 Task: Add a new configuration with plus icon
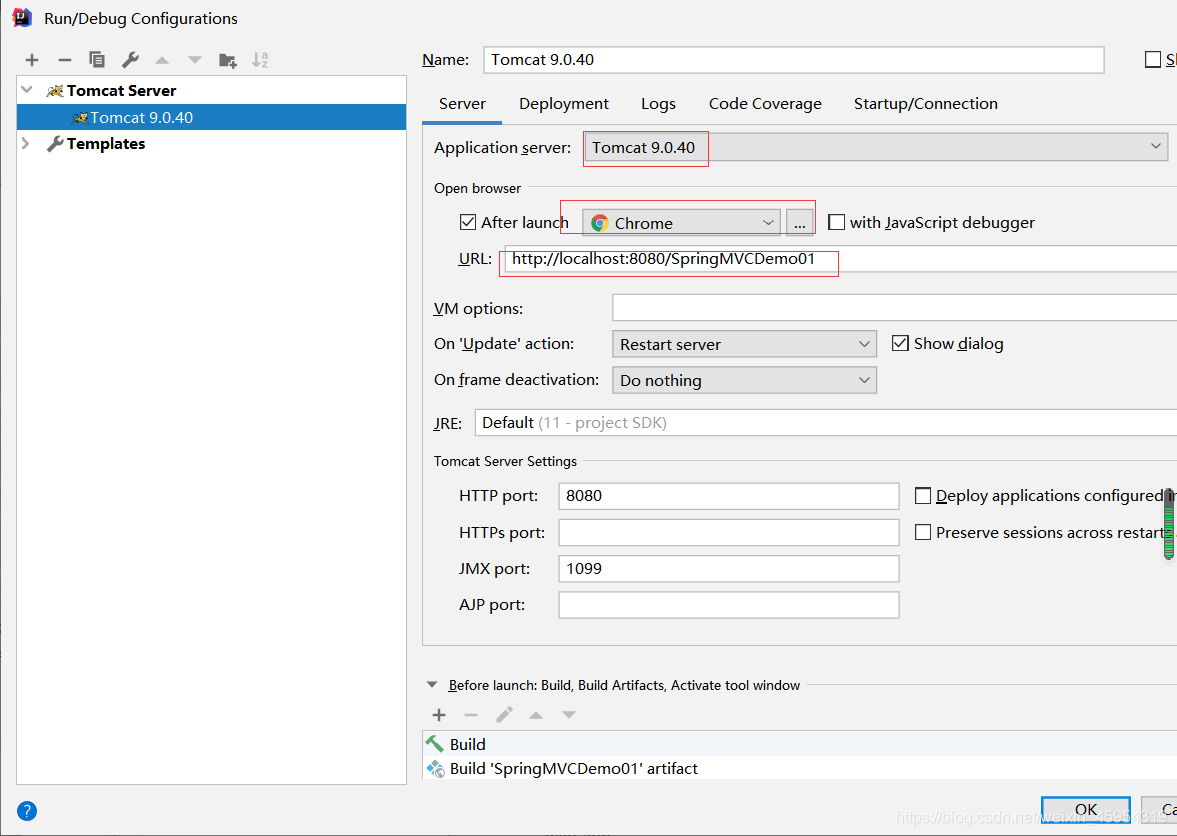point(32,60)
